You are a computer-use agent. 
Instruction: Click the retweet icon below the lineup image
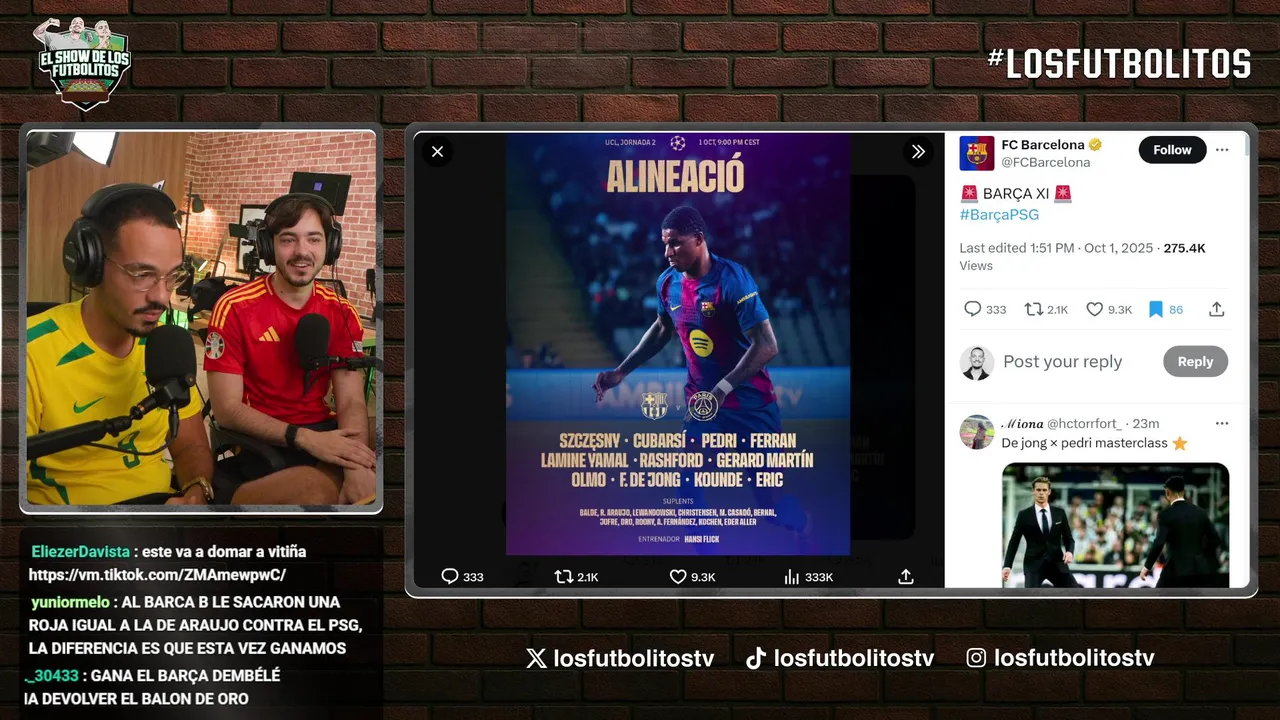tap(564, 576)
